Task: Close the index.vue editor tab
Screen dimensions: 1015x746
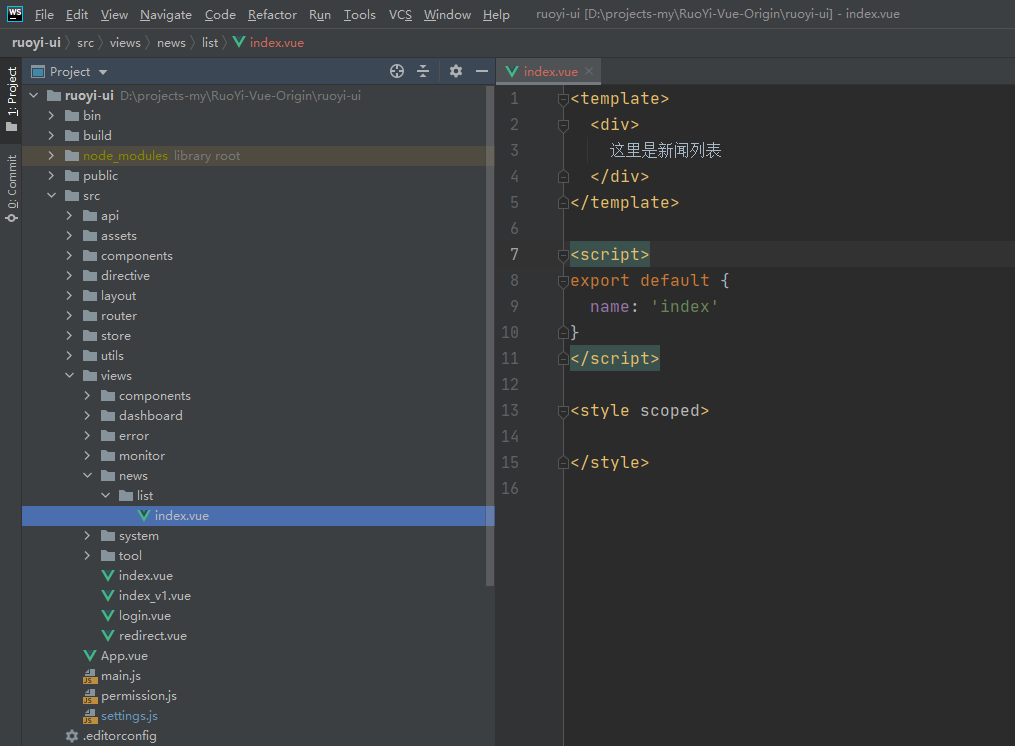Action: (588, 71)
